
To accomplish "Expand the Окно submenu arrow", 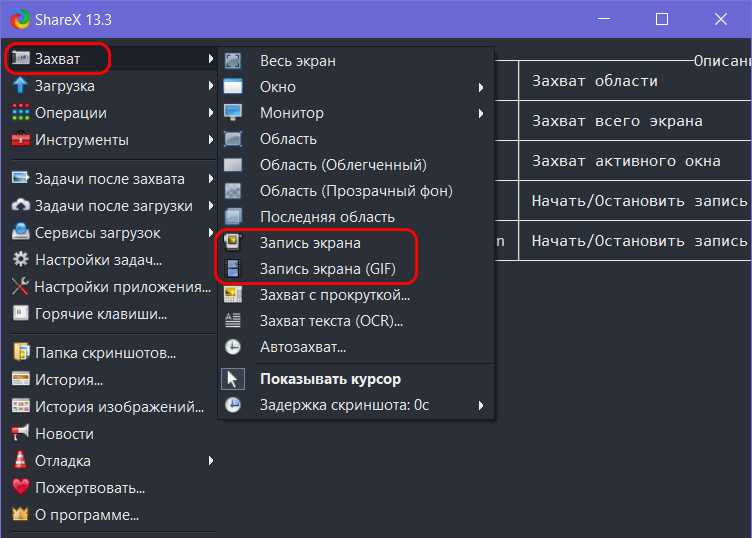I will (481, 87).
